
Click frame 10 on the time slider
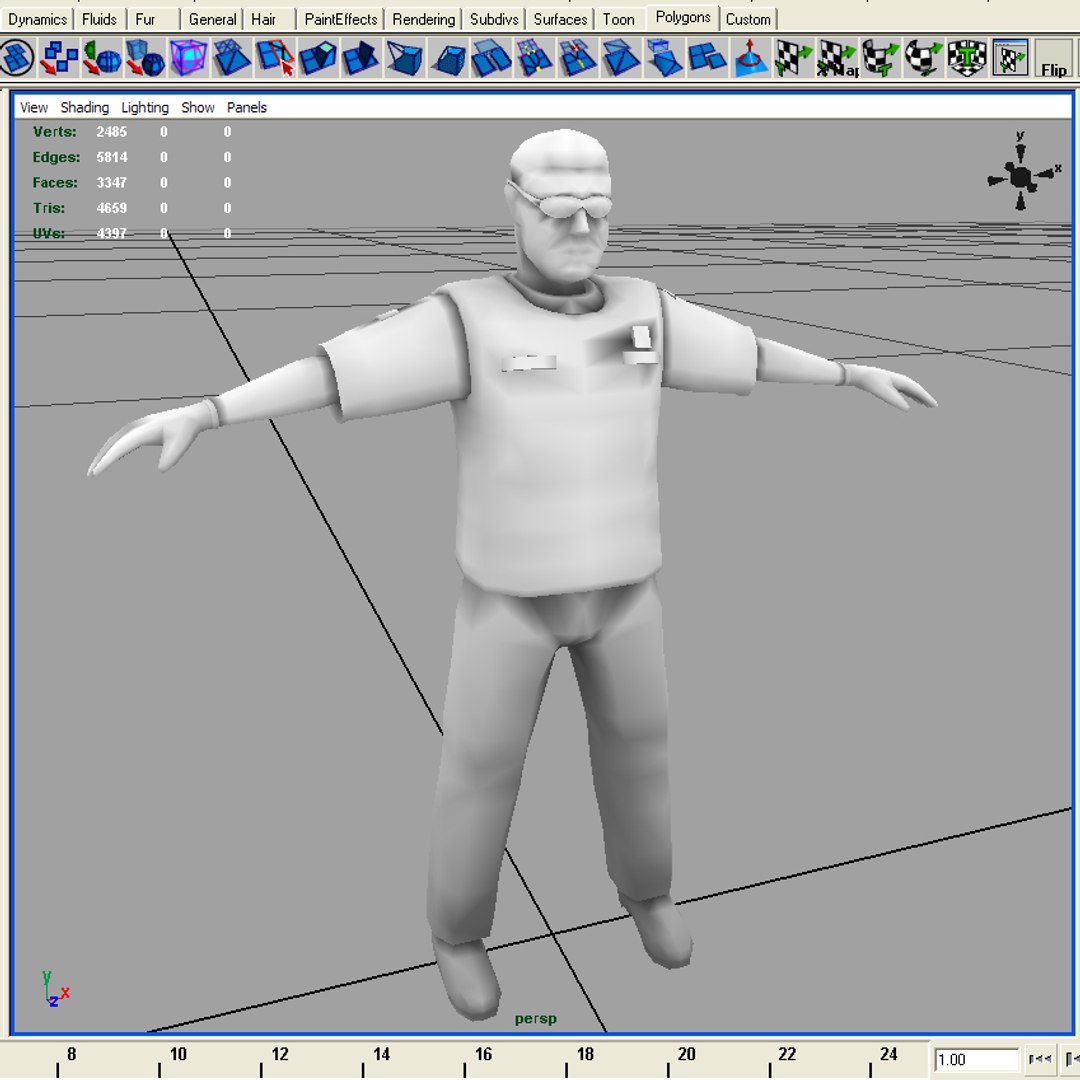[178, 1055]
